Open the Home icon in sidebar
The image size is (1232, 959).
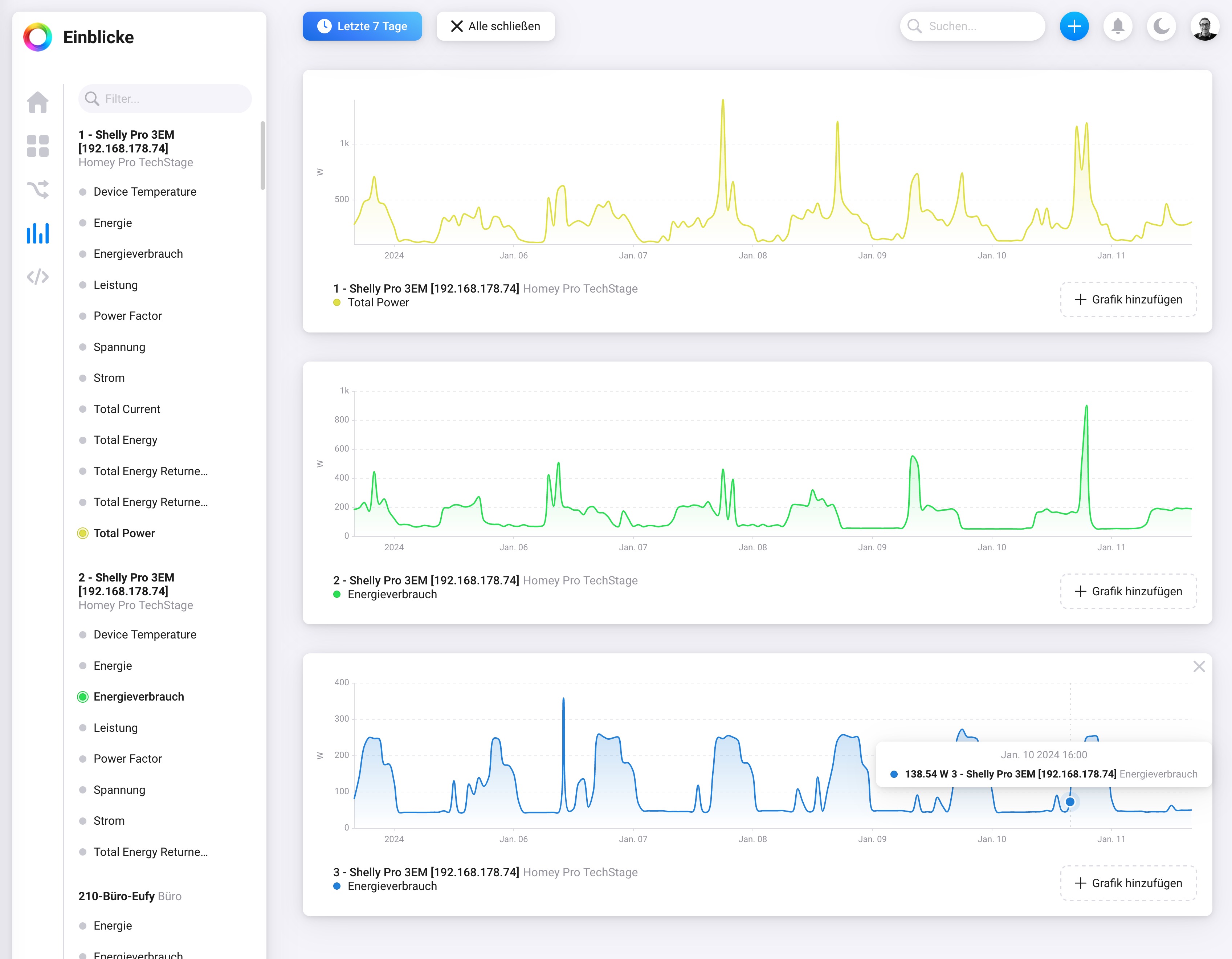coord(38,103)
